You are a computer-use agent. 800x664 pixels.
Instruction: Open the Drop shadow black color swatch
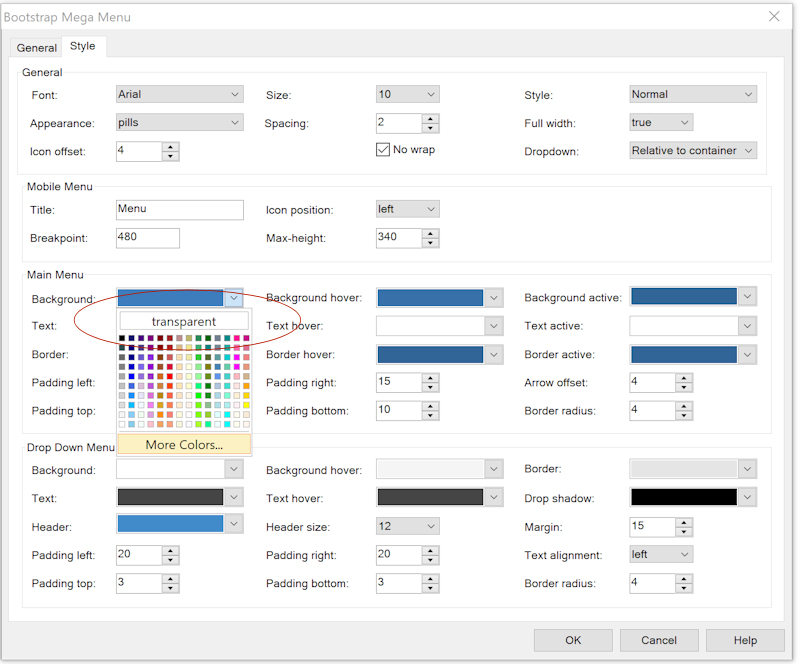684,497
